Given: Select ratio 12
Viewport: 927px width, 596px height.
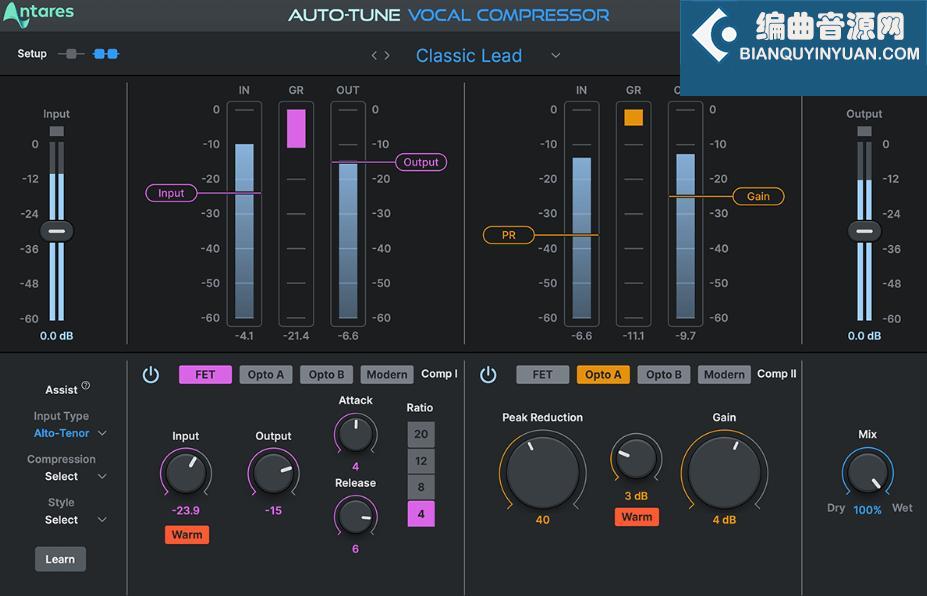Looking at the screenshot, I should tap(421, 461).
